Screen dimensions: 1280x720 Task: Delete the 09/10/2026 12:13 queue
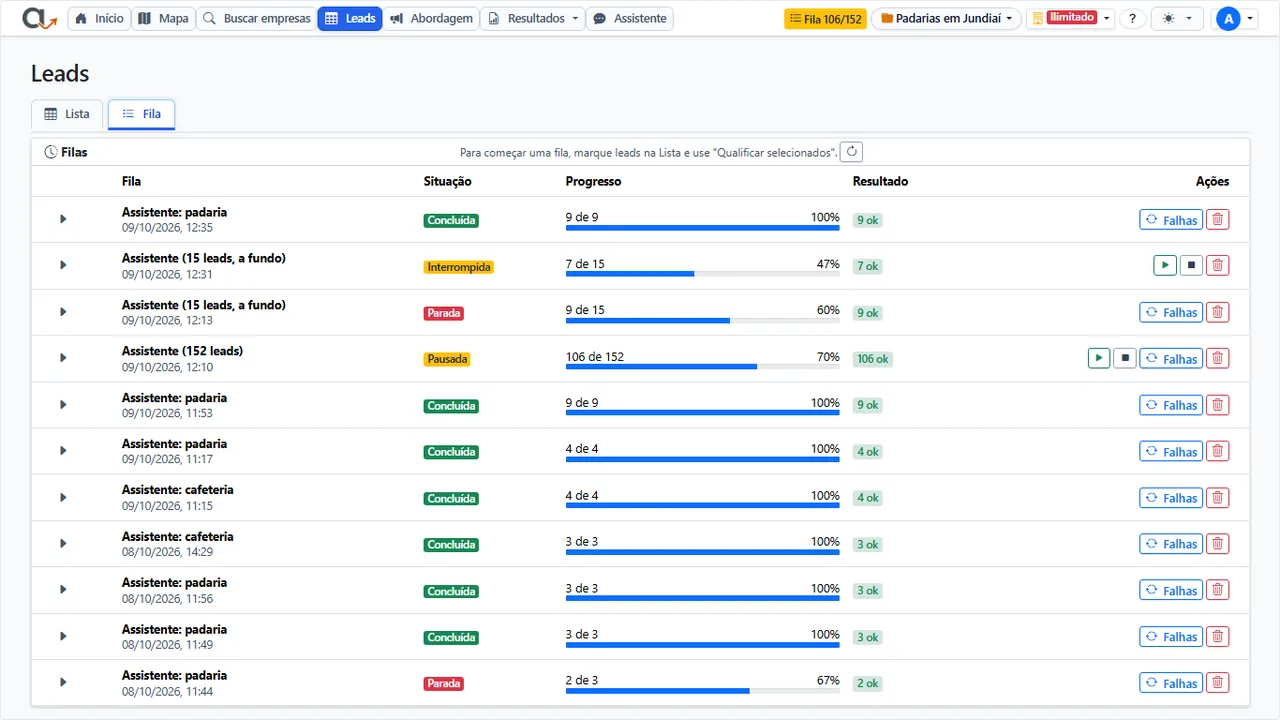pos(1217,312)
